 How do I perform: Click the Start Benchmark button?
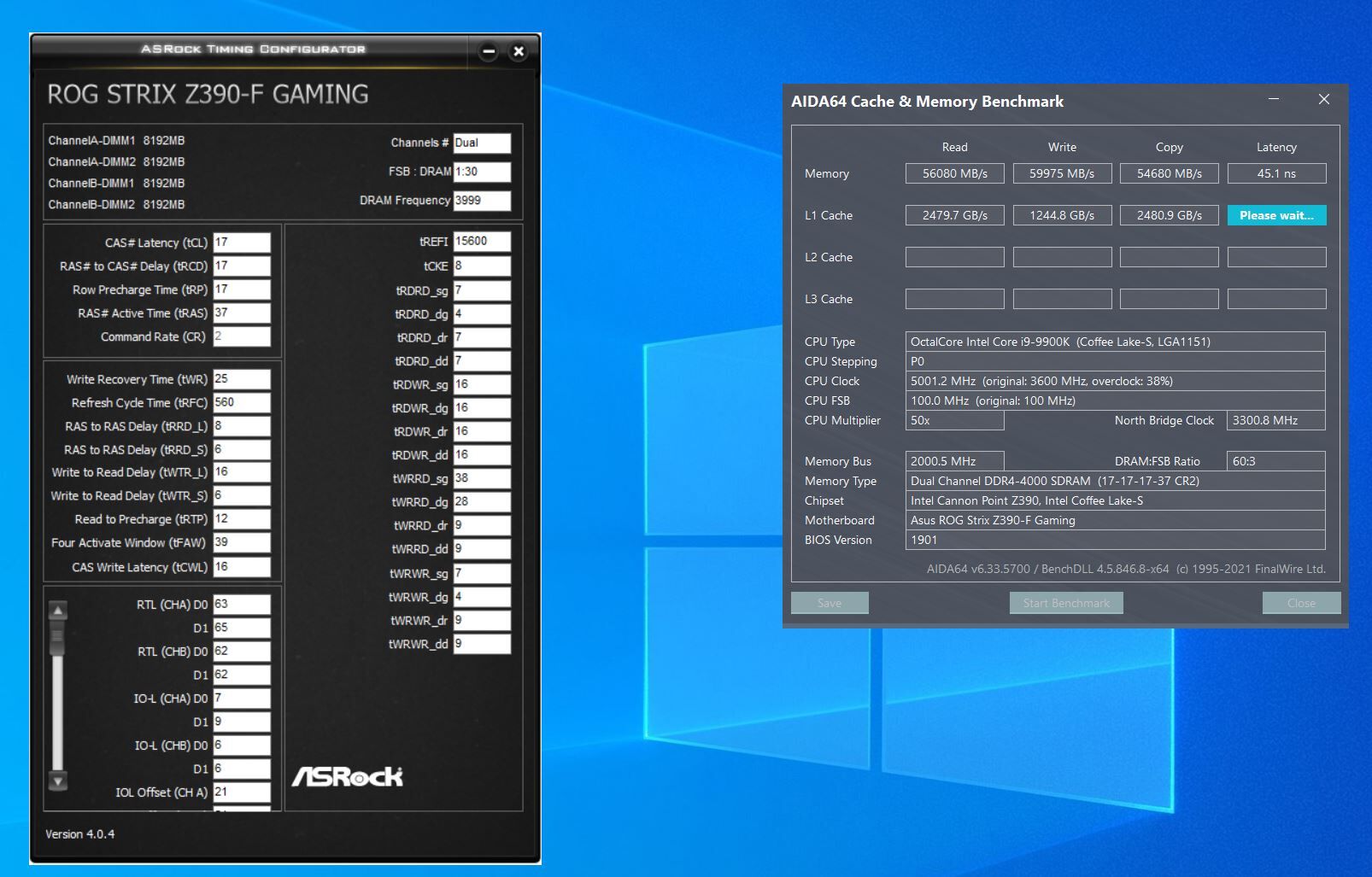tap(1066, 603)
